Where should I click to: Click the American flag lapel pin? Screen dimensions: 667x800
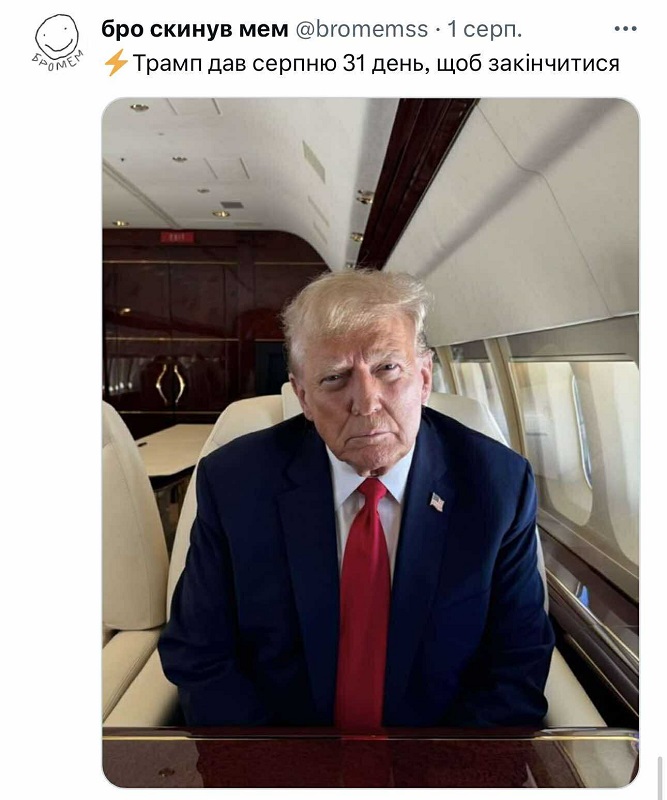pos(437,502)
